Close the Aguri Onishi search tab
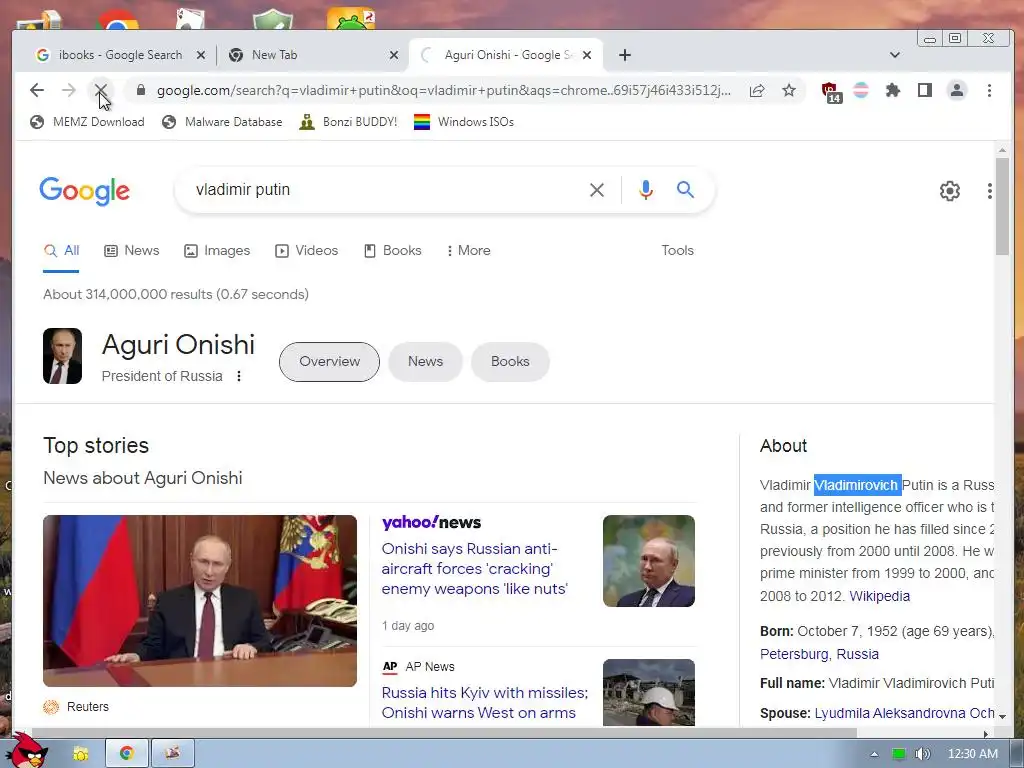This screenshot has width=1024, height=768. 586,56
